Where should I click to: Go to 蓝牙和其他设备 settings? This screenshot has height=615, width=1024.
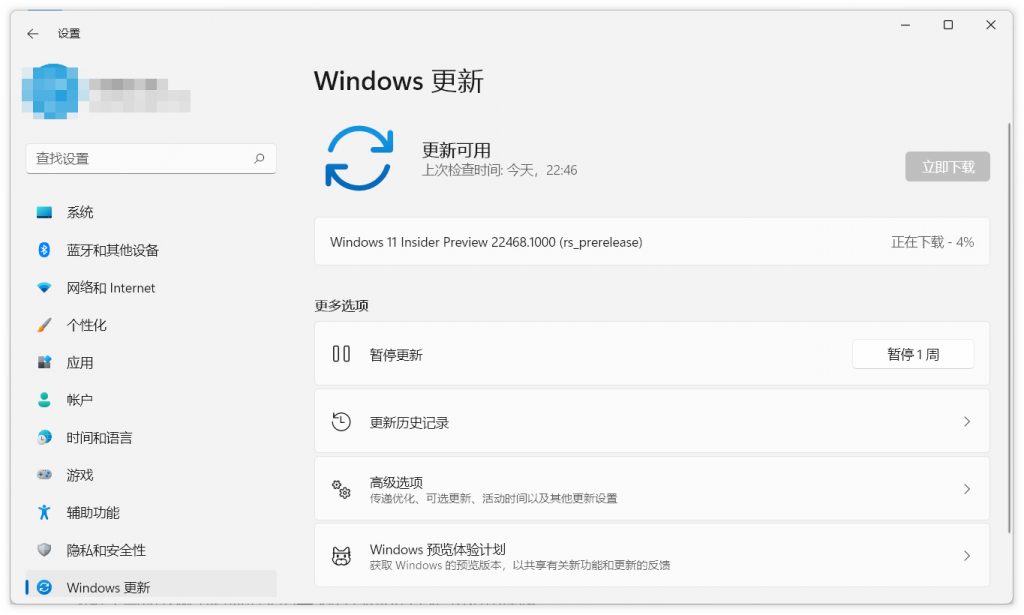(151, 249)
